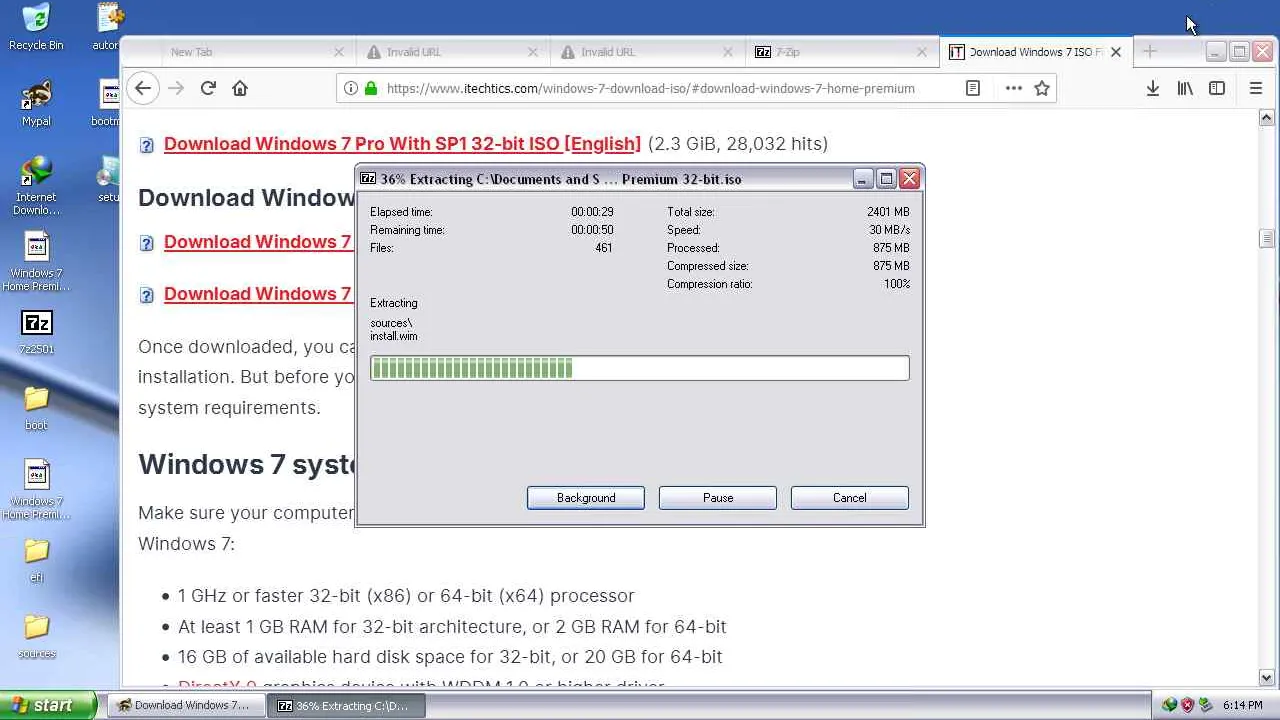Image resolution: width=1280 pixels, height=720 pixels.
Task: Click the 6:14 PM taskbar clock
Action: [x=1243, y=705]
